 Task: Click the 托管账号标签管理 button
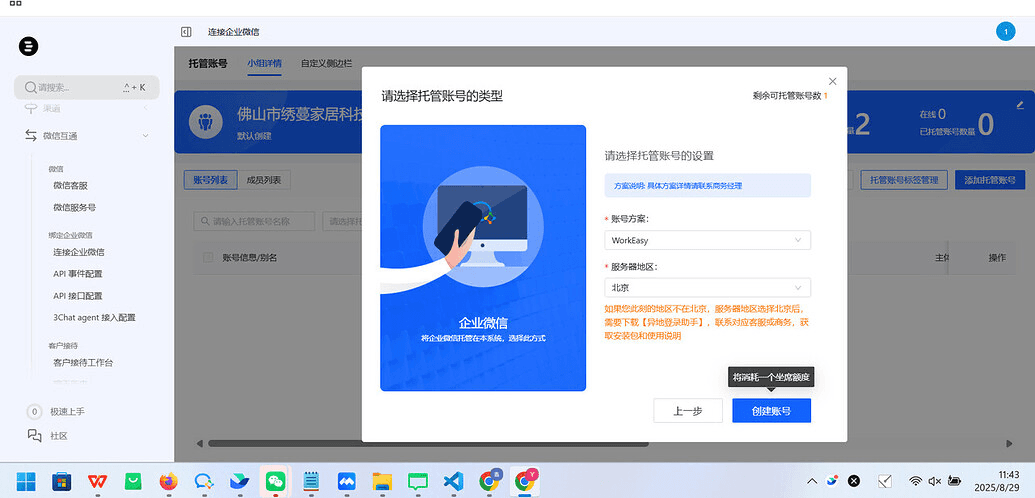(904, 180)
